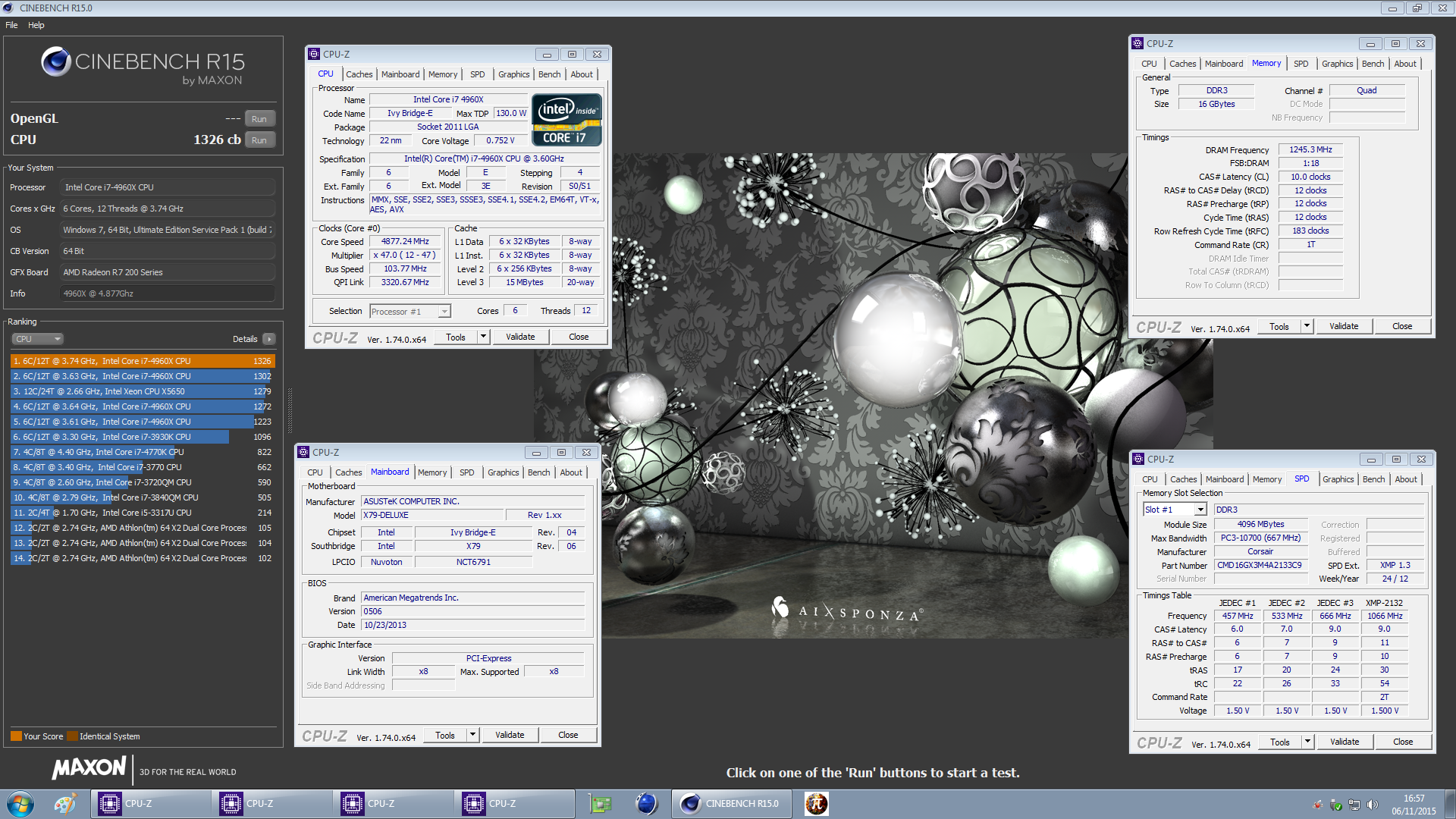Open the Processor #1 selection dropdown
The image size is (1456, 819).
(410, 312)
